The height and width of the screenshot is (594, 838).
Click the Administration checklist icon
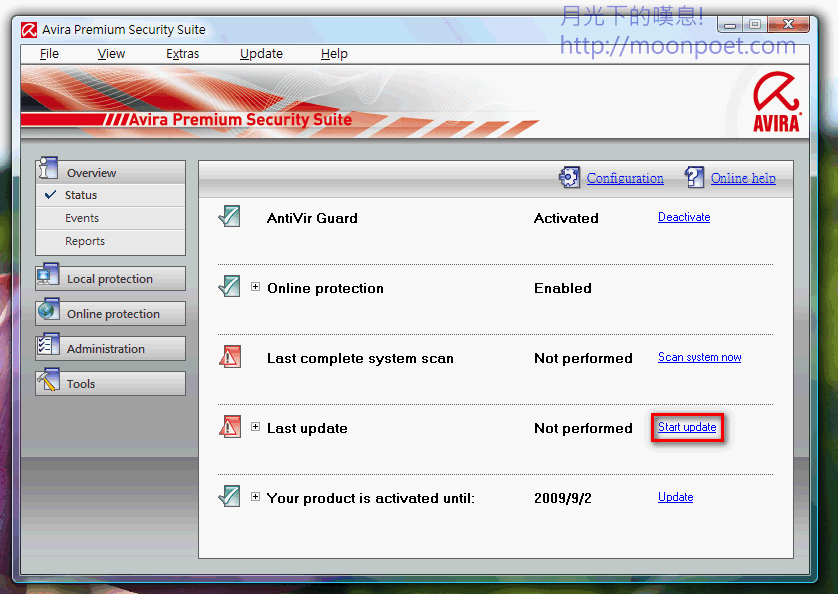48,347
